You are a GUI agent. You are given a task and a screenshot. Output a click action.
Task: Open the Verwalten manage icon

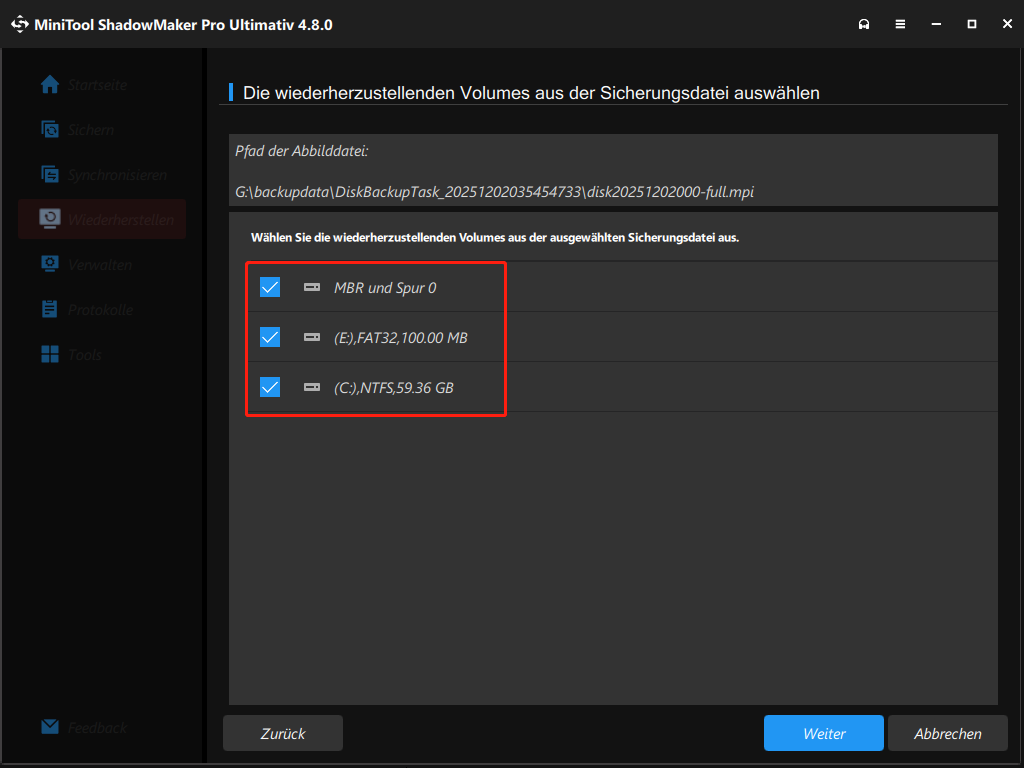[50, 264]
